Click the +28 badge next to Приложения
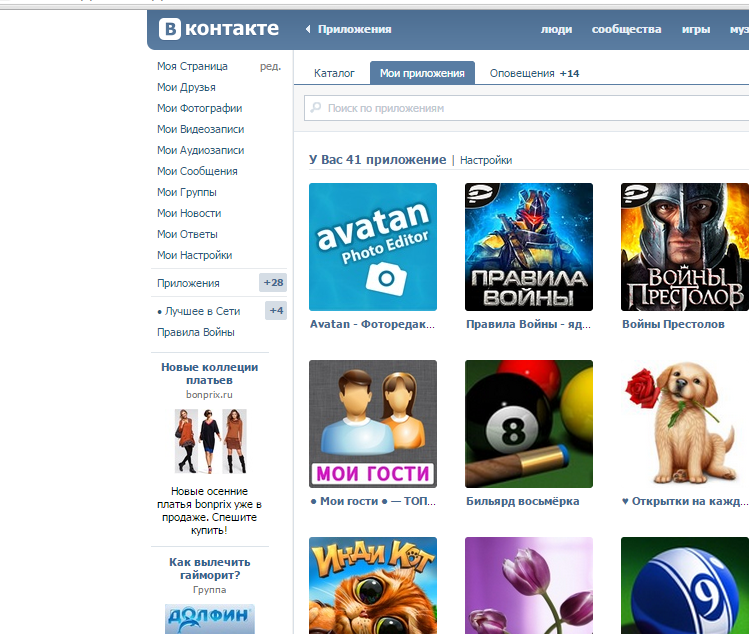The image size is (749, 634). pos(273,282)
